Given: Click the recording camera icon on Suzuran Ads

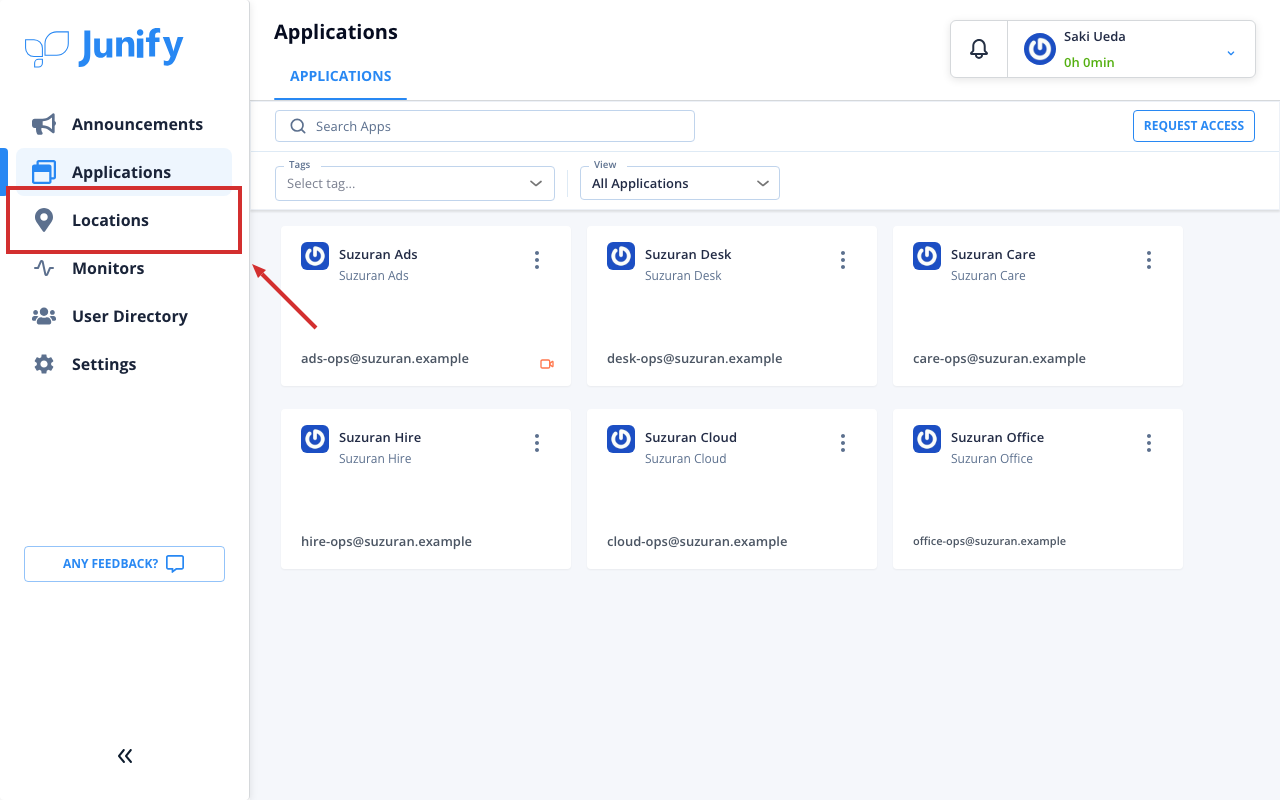Looking at the screenshot, I should 547,364.
